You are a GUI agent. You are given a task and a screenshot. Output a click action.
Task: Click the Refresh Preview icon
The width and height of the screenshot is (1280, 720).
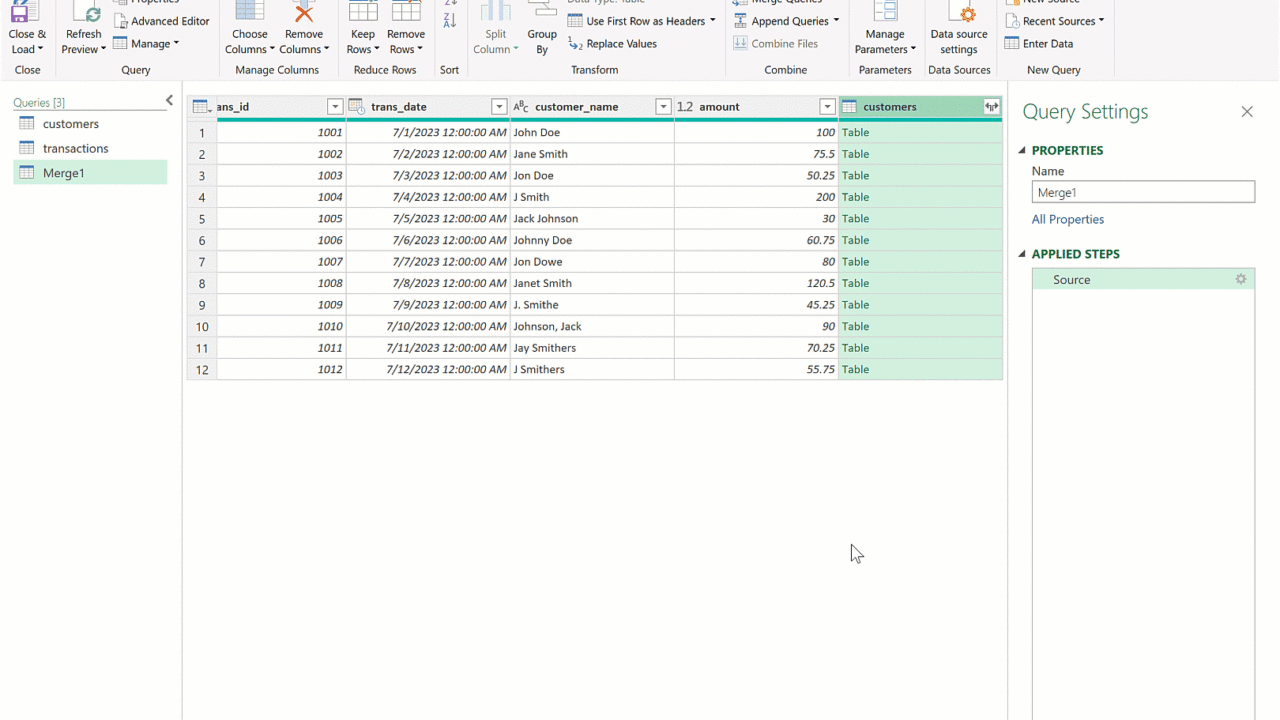point(84,14)
